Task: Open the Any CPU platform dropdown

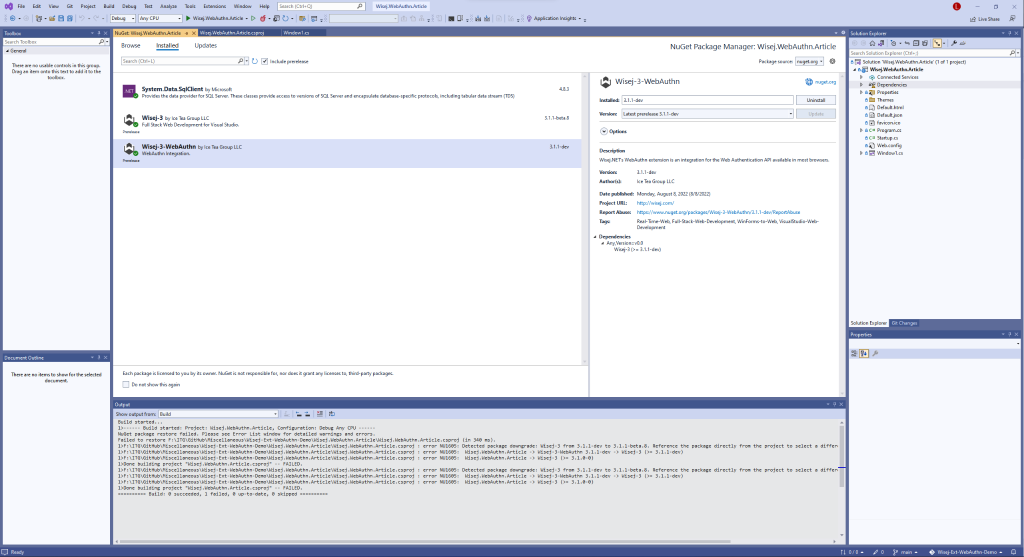Action: [x=160, y=18]
